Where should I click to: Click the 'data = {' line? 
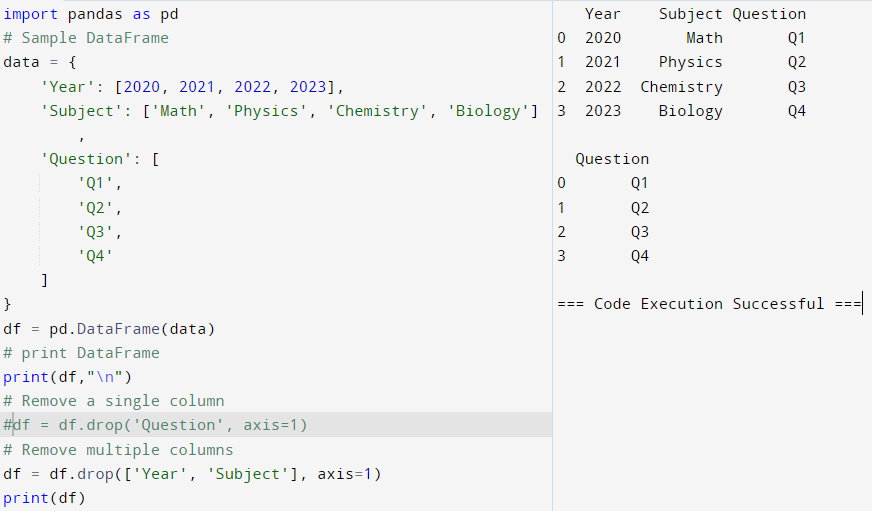[x=39, y=62]
